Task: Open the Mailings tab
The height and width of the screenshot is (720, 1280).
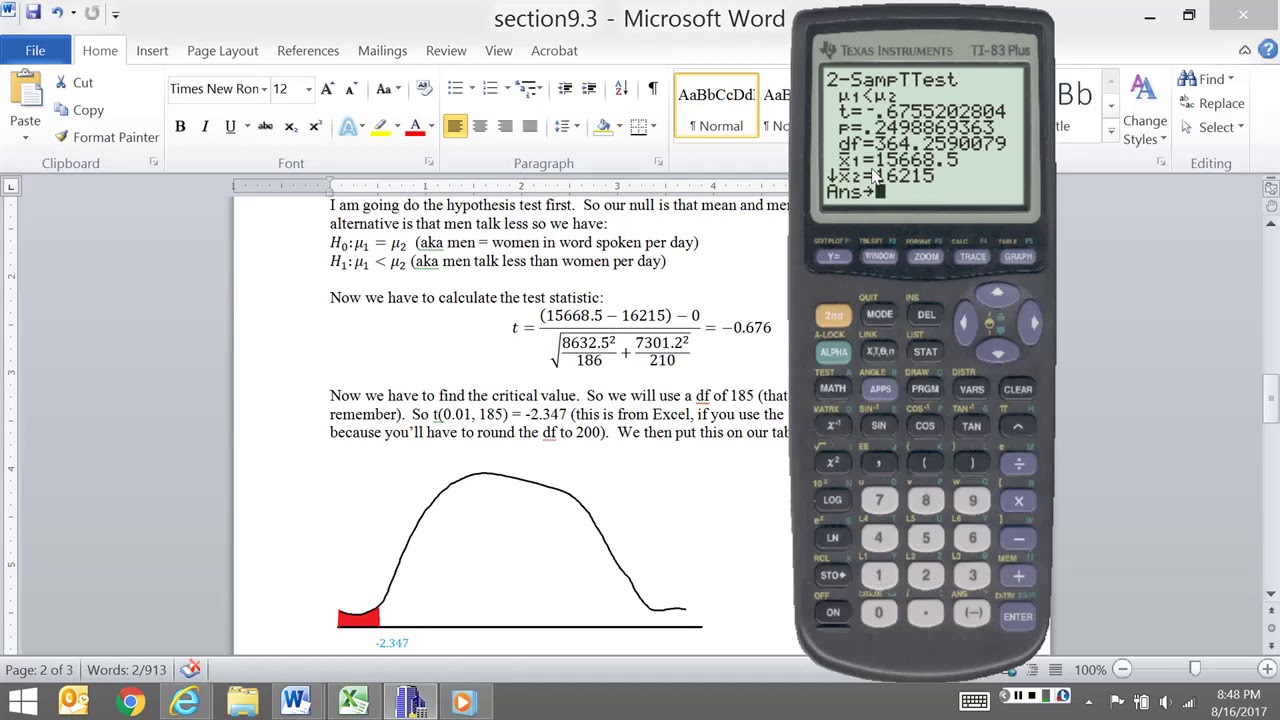Action: pyautogui.click(x=382, y=50)
